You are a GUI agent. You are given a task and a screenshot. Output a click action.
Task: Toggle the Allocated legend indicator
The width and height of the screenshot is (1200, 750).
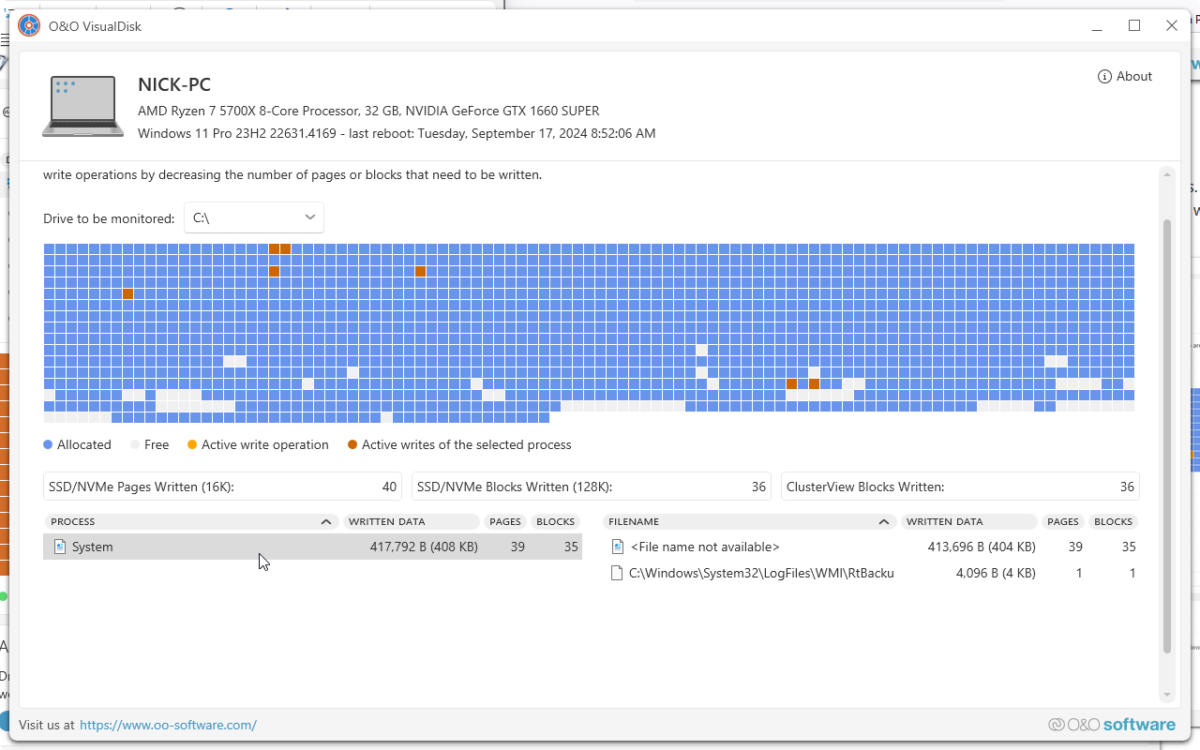(48, 444)
